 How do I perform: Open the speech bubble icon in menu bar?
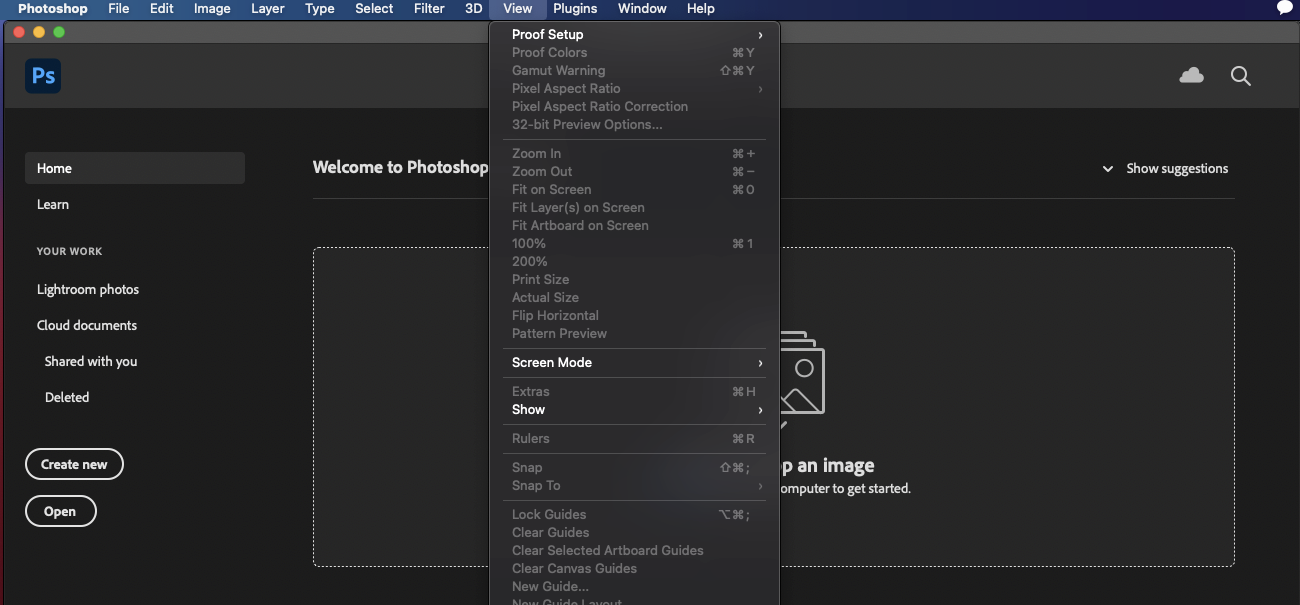pyautogui.click(x=1285, y=8)
